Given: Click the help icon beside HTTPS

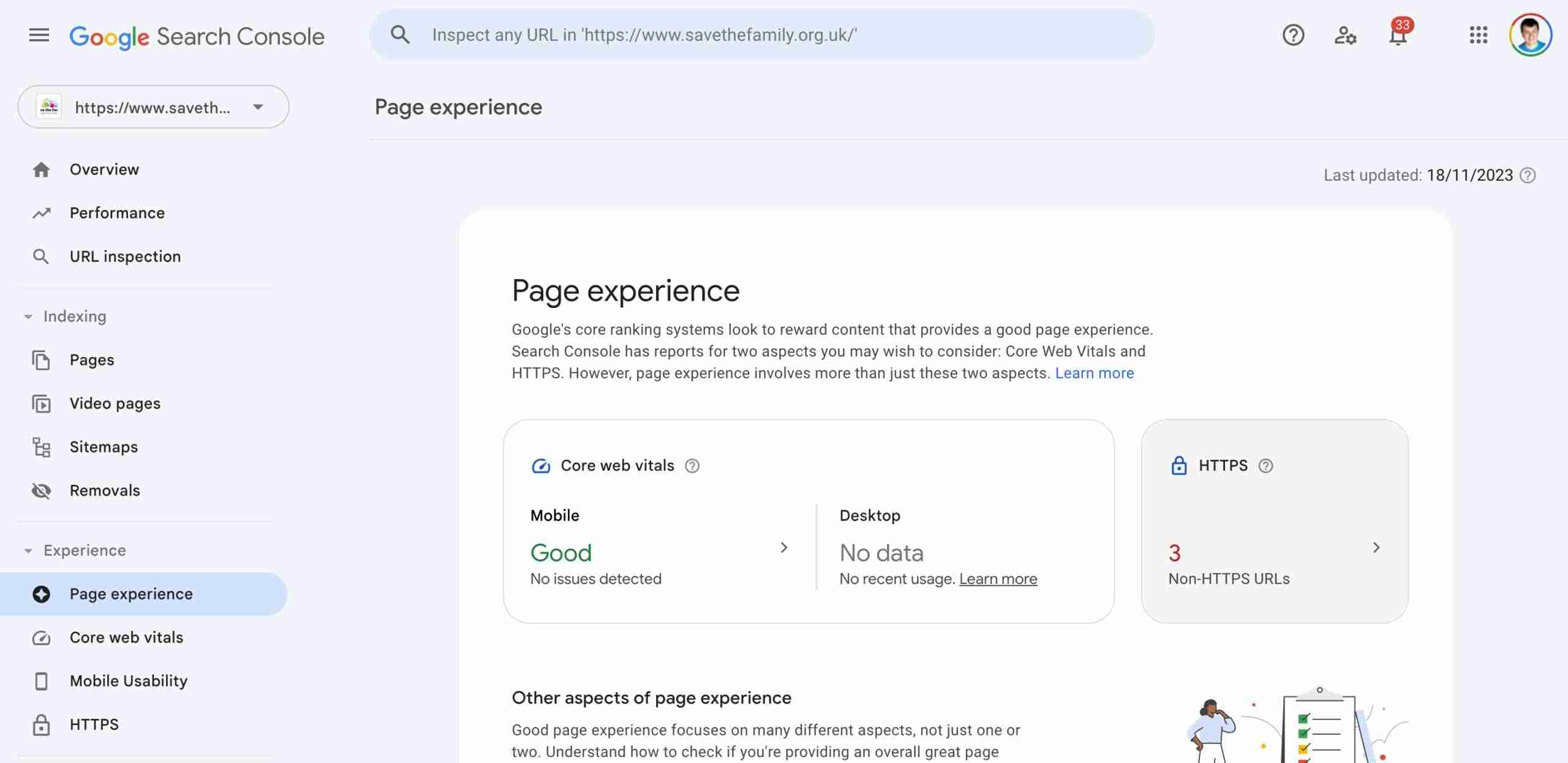Looking at the screenshot, I should click(1267, 466).
